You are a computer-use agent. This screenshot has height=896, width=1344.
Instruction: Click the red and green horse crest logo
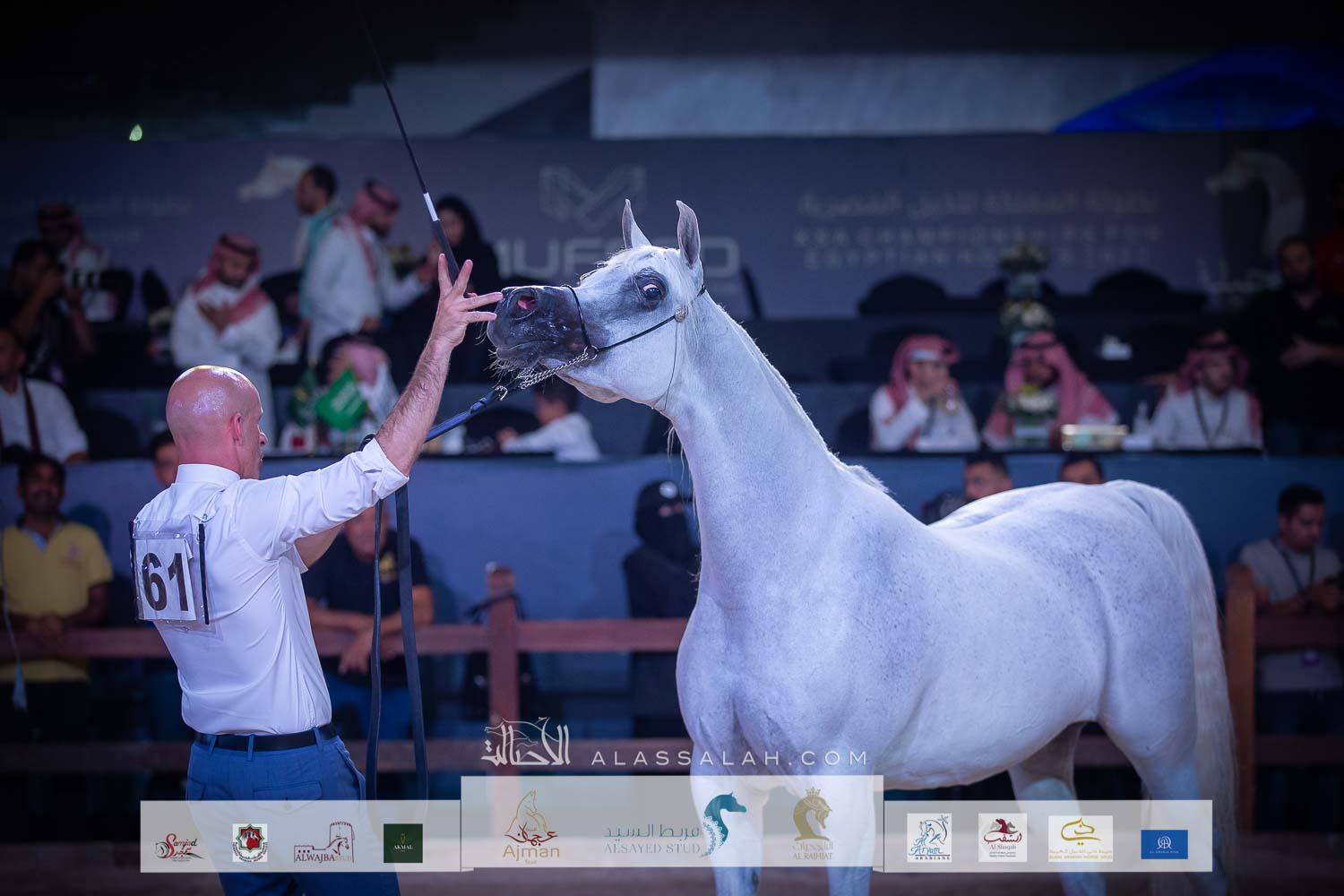(250, 843)
